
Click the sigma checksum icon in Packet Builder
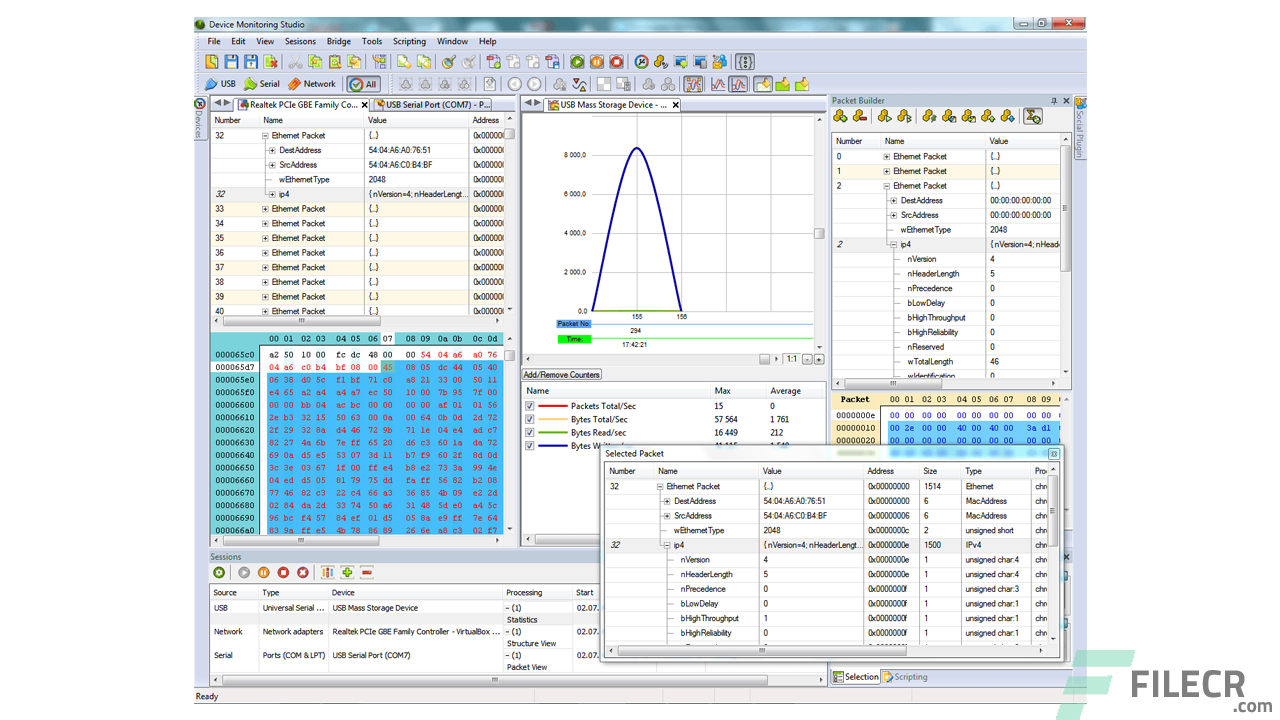[1033, 116]
